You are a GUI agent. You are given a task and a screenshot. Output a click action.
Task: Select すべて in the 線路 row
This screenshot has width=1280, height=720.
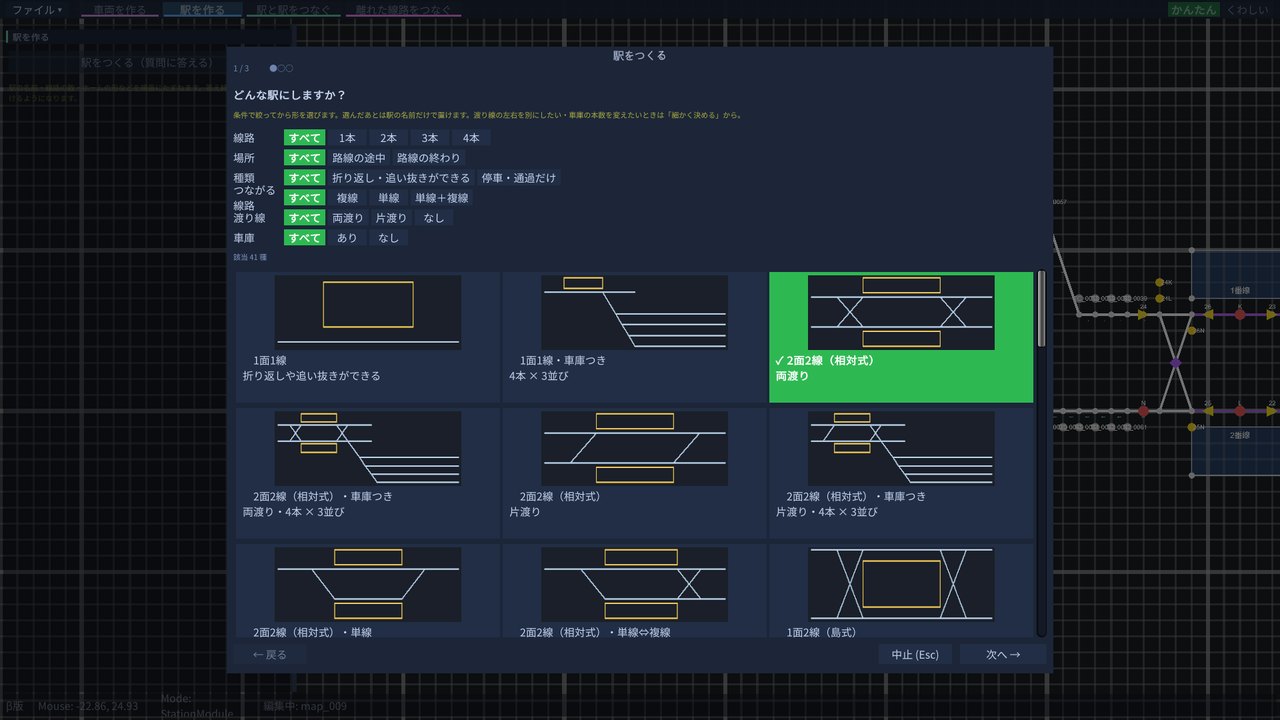point(304,138)
